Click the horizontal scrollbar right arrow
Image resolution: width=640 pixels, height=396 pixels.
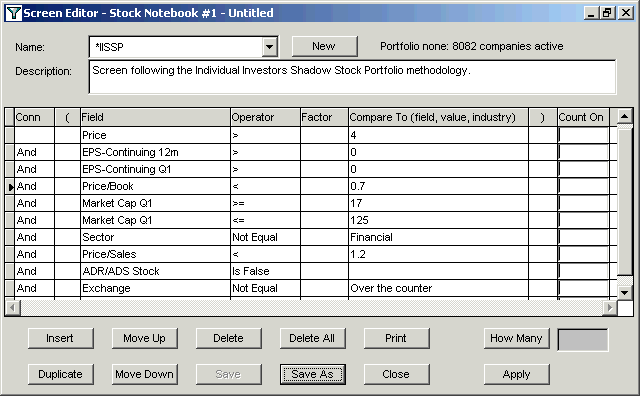(610, 307)
